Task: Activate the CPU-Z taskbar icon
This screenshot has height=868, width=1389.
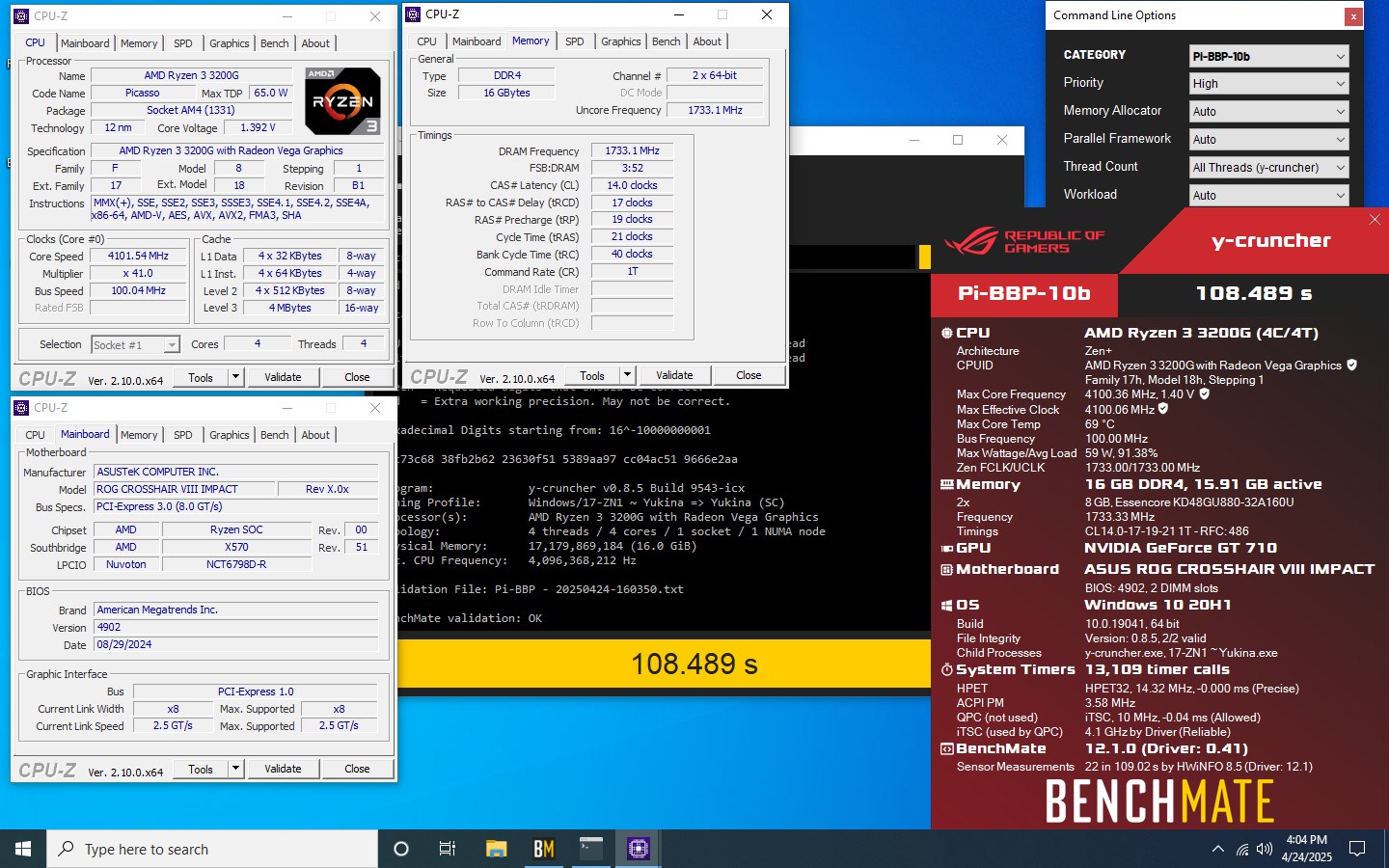Action: (639, 849)
